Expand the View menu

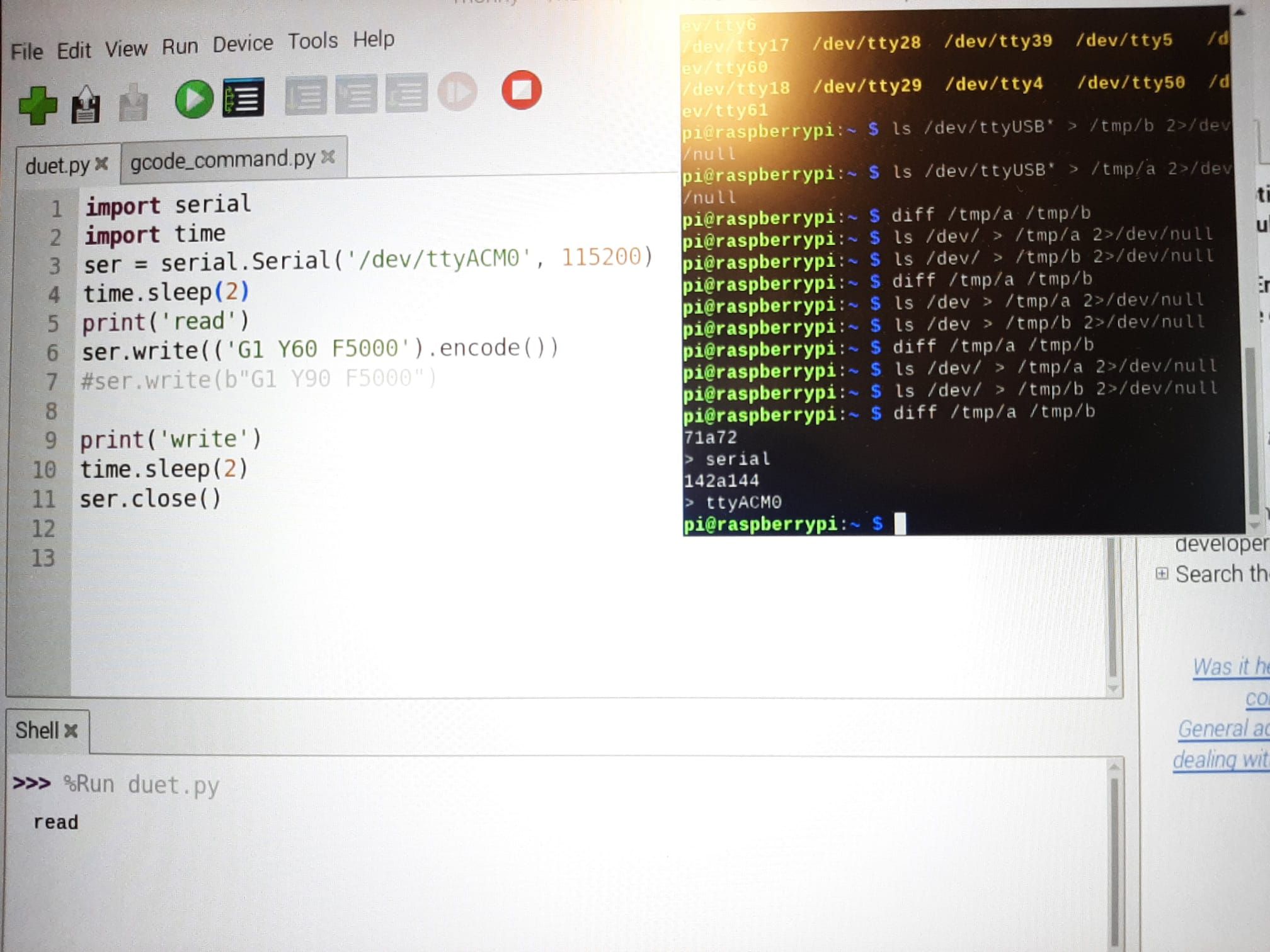[x=123, y=39]
